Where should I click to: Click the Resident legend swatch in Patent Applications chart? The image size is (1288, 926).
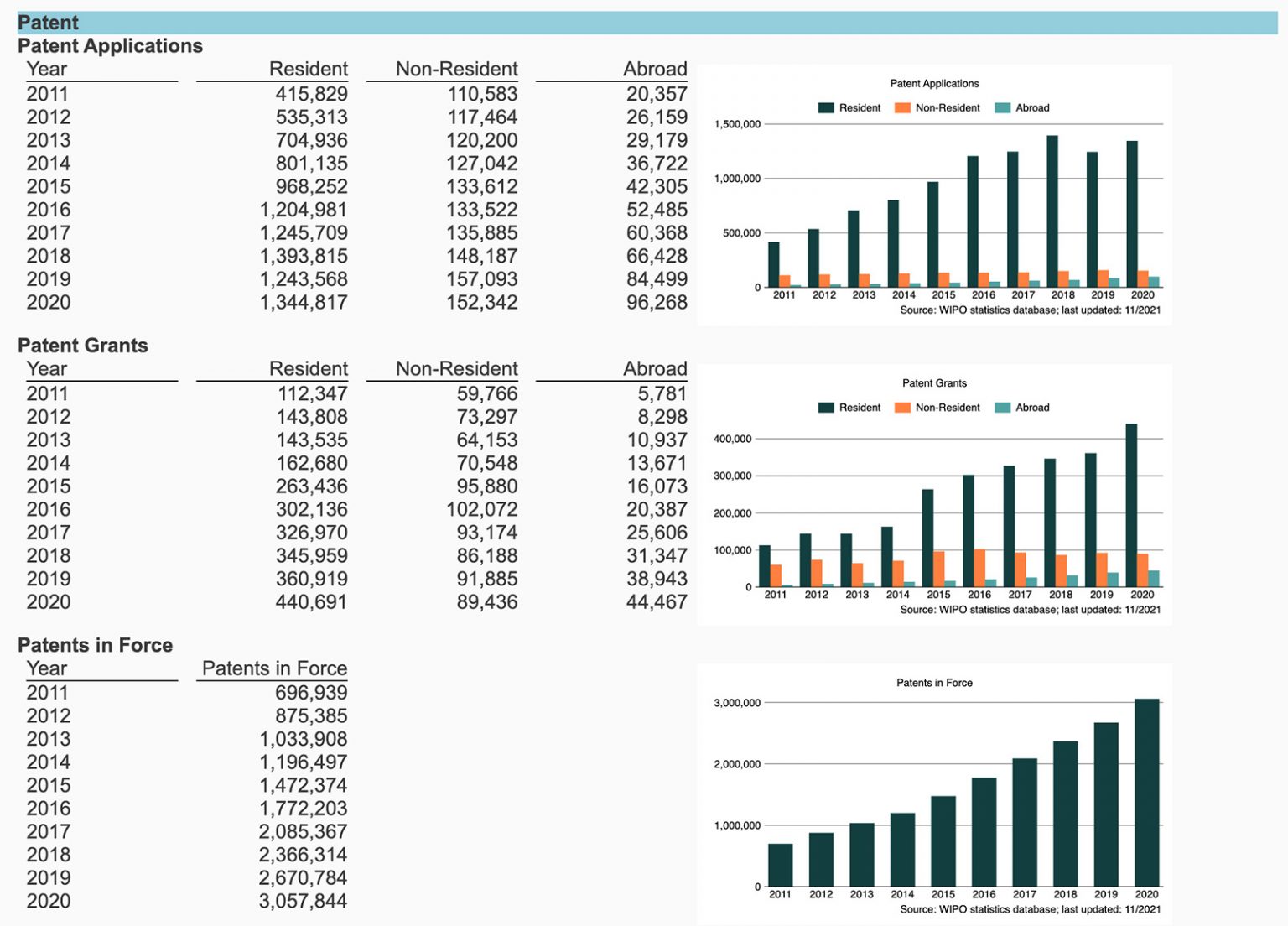coord(826,108)
